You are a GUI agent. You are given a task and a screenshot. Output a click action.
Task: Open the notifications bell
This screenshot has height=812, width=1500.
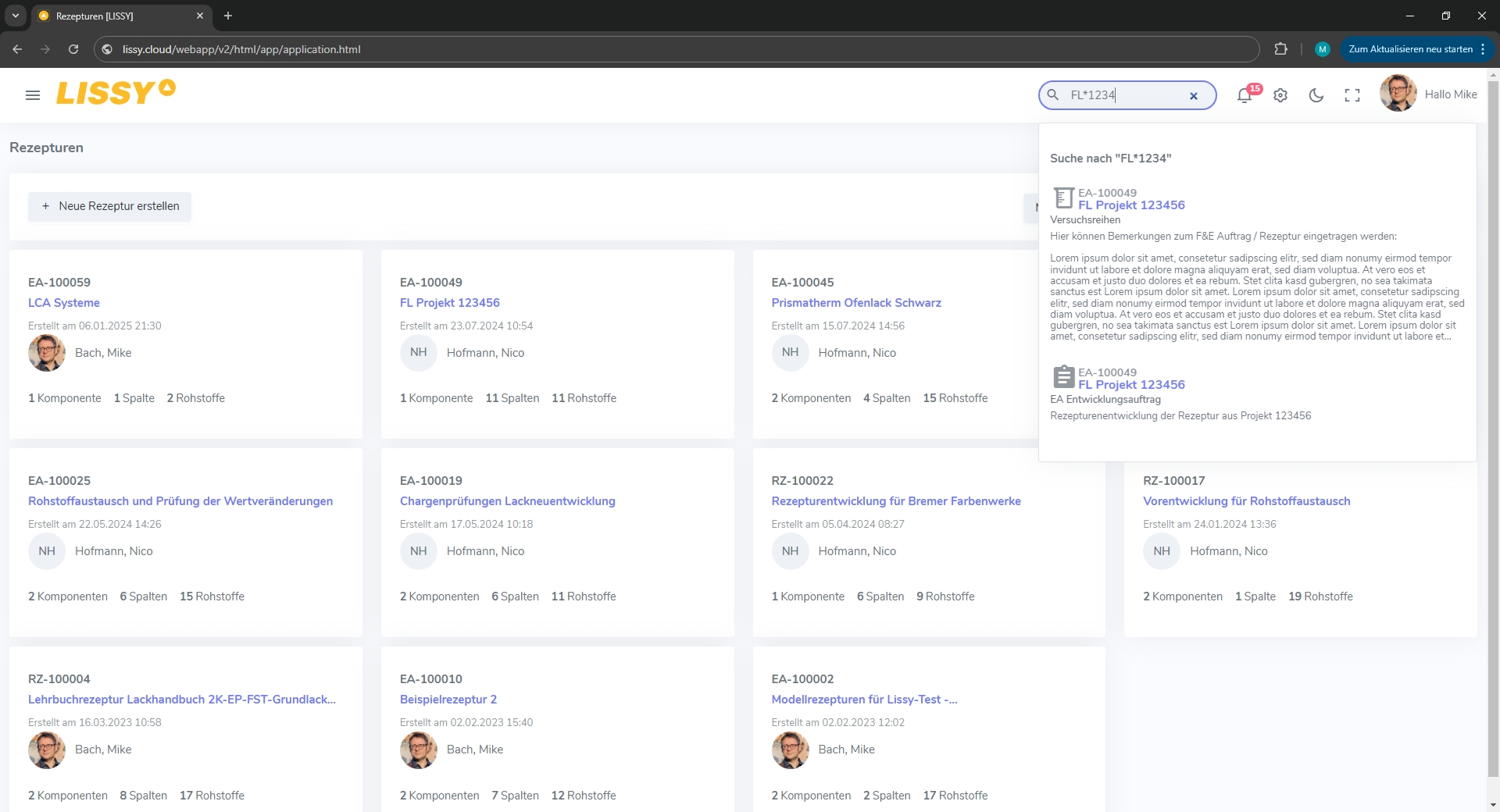tap(1245, 95)
